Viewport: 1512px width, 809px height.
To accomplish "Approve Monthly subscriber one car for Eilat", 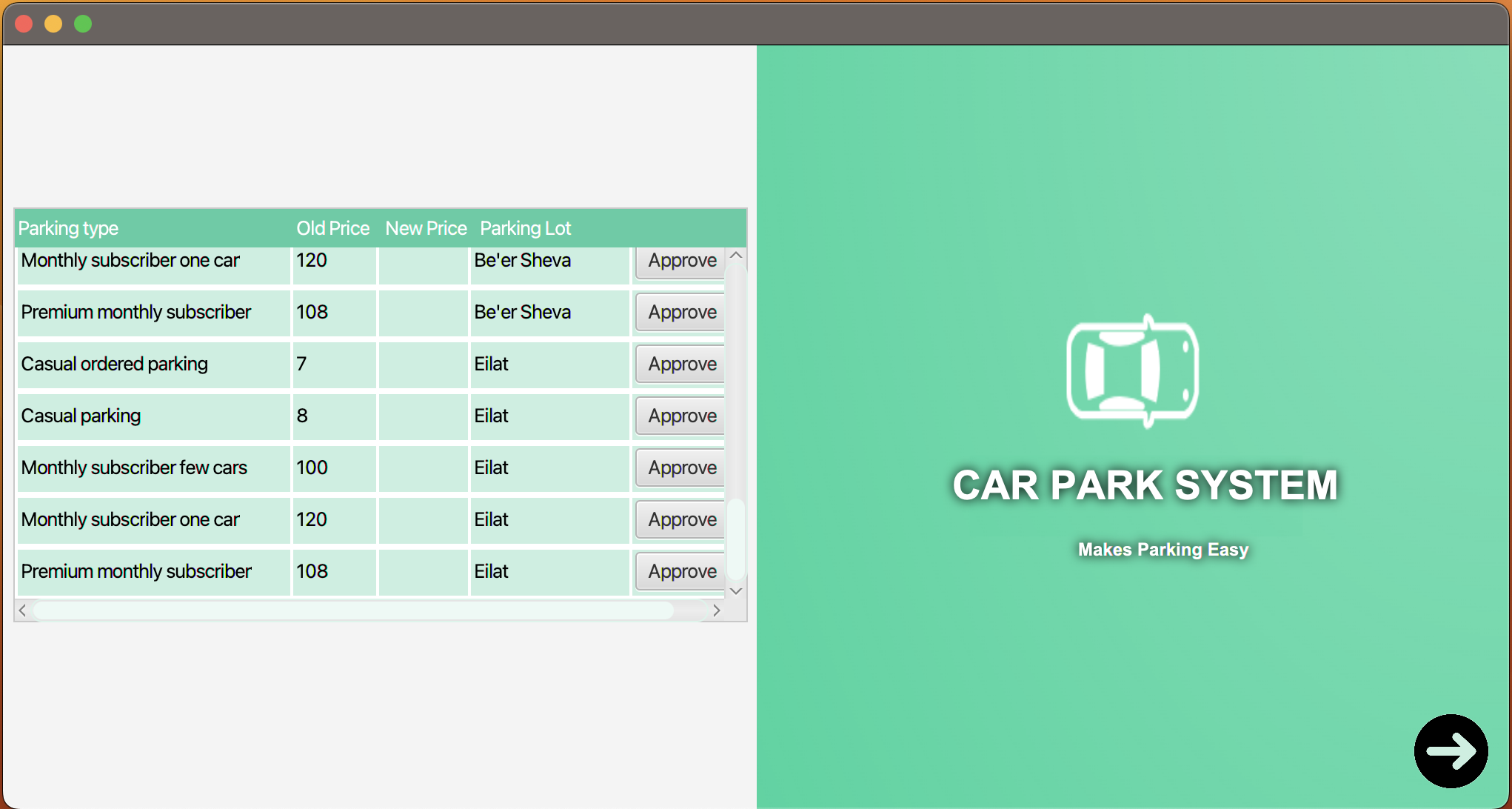I will [x=680, y=519].
